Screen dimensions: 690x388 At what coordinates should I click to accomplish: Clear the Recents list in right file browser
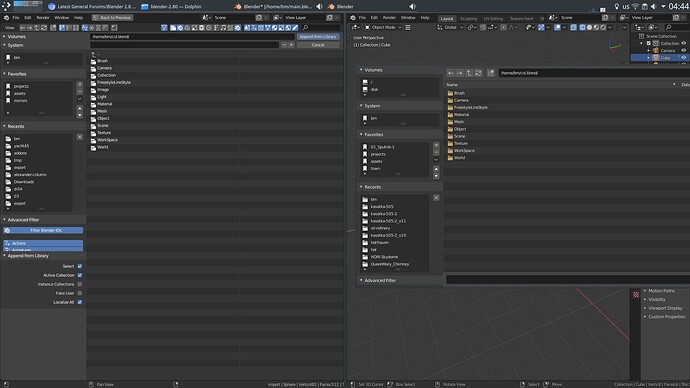(x=436, y=198)
